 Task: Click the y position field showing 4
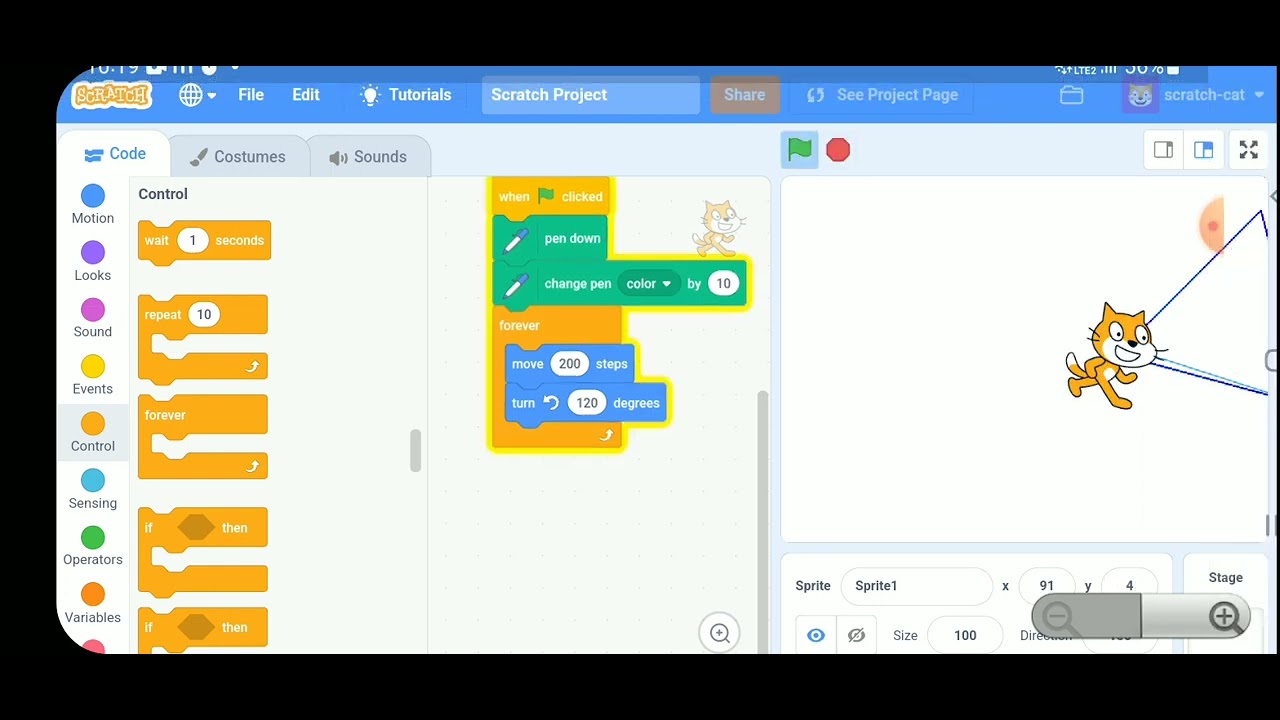[1129, 586]
